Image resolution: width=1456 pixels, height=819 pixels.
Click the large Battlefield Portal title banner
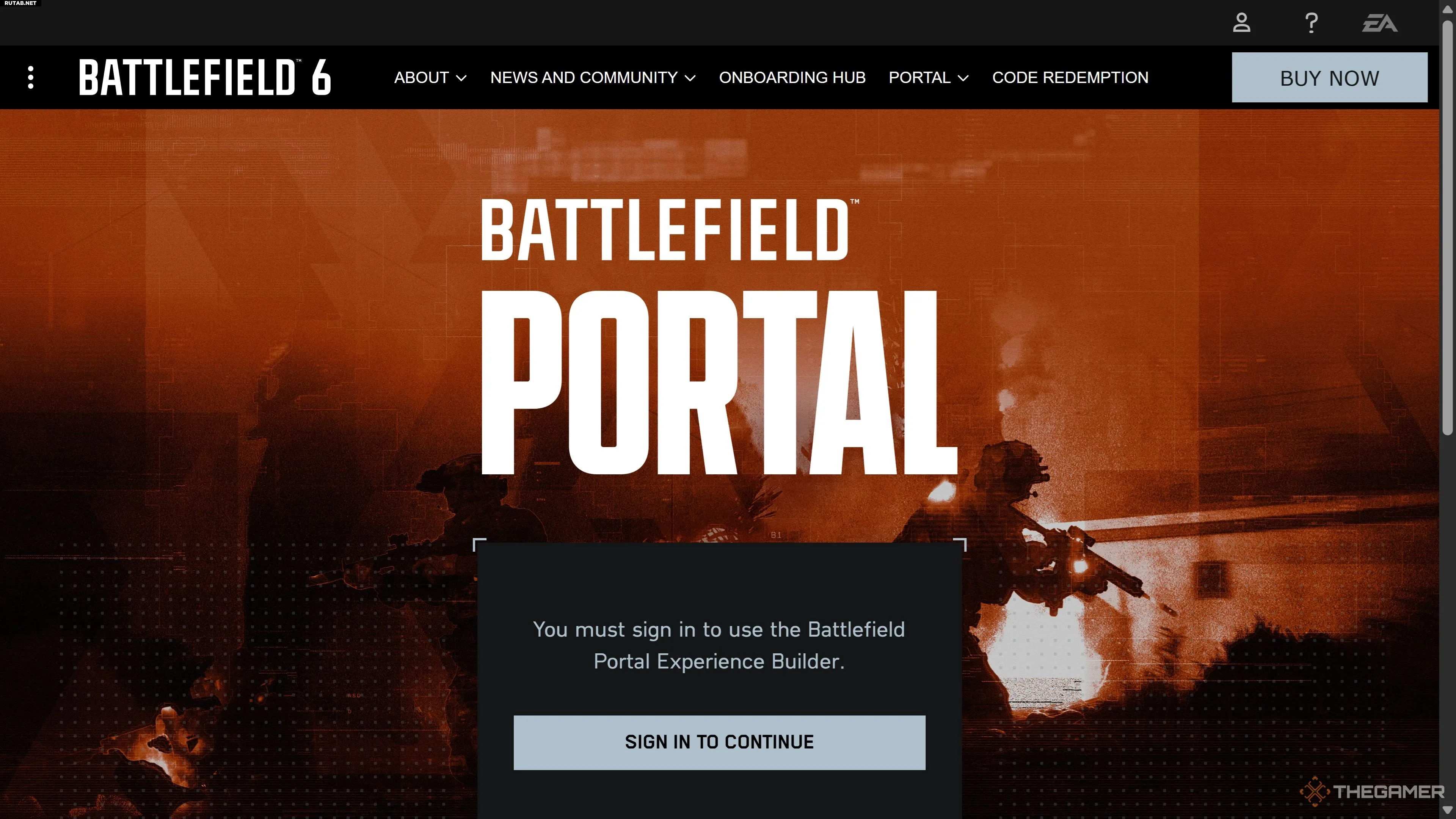[719, 336]
